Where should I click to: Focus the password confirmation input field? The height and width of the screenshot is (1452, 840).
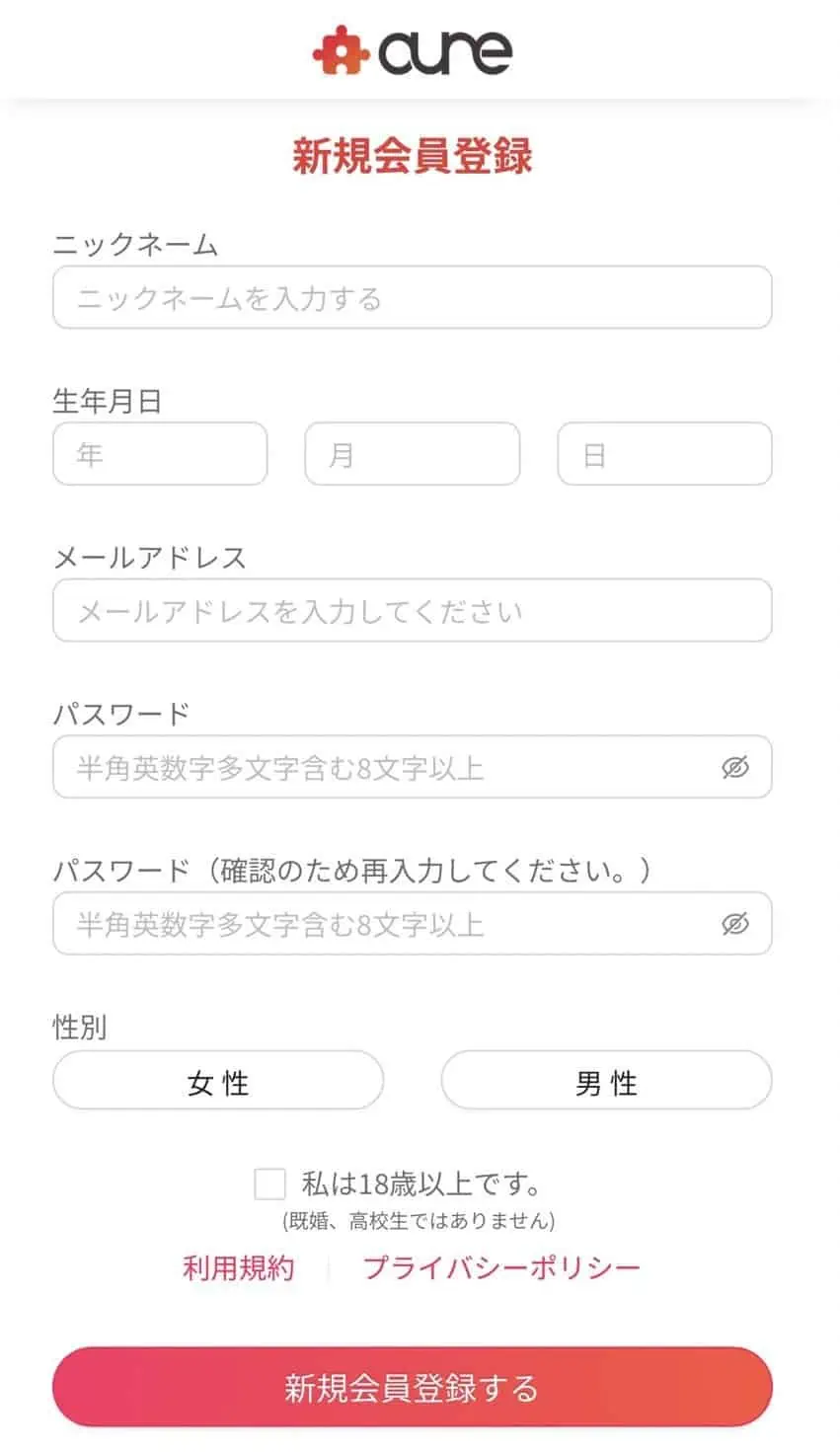(x=413, y=924)
